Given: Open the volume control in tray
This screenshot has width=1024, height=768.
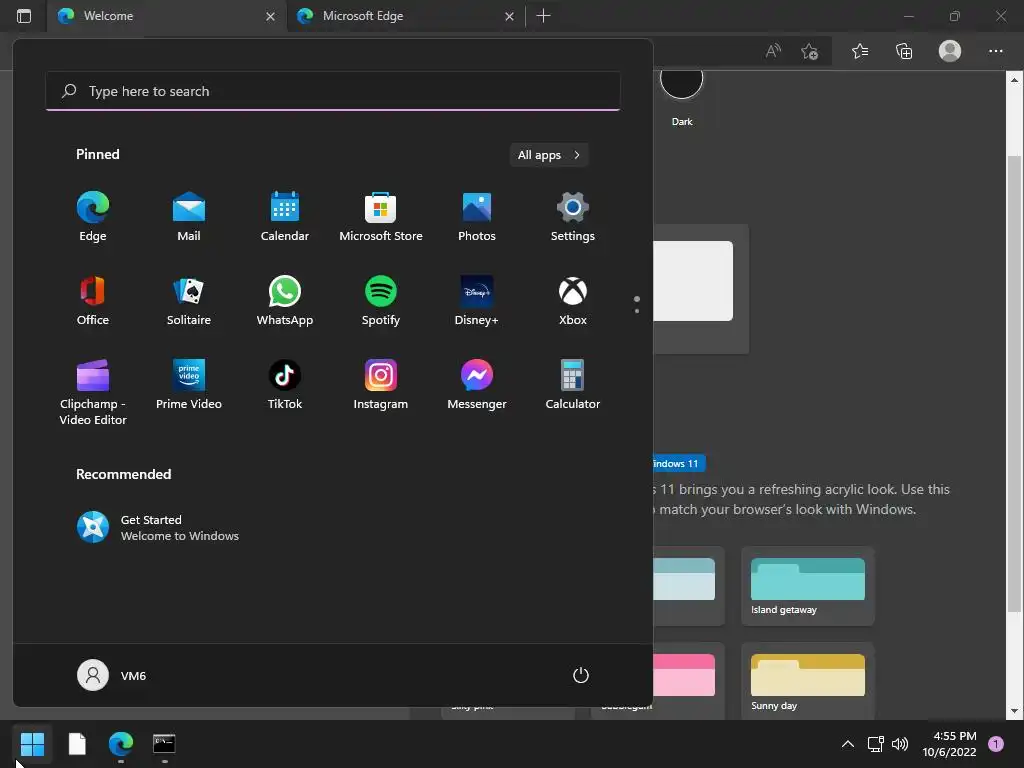Looking at the screenshot, I should point(900,743).
